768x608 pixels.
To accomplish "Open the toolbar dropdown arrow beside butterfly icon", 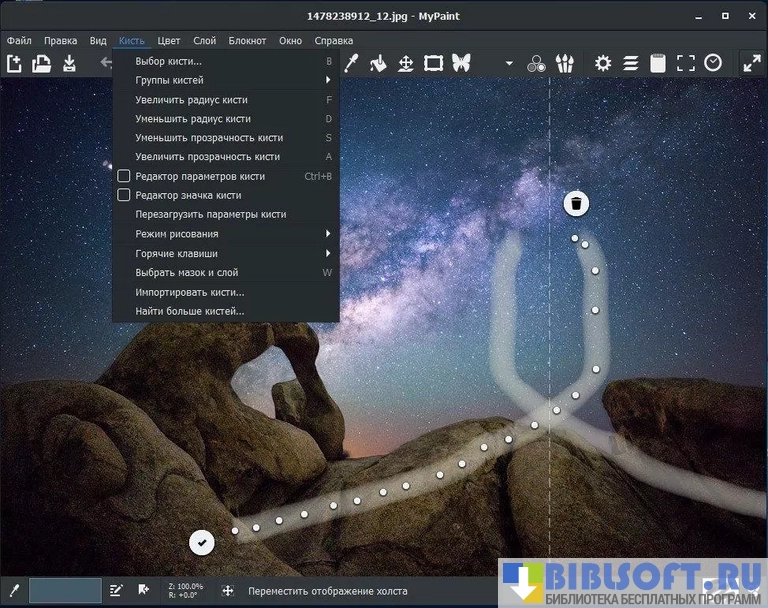I will 509,64.
